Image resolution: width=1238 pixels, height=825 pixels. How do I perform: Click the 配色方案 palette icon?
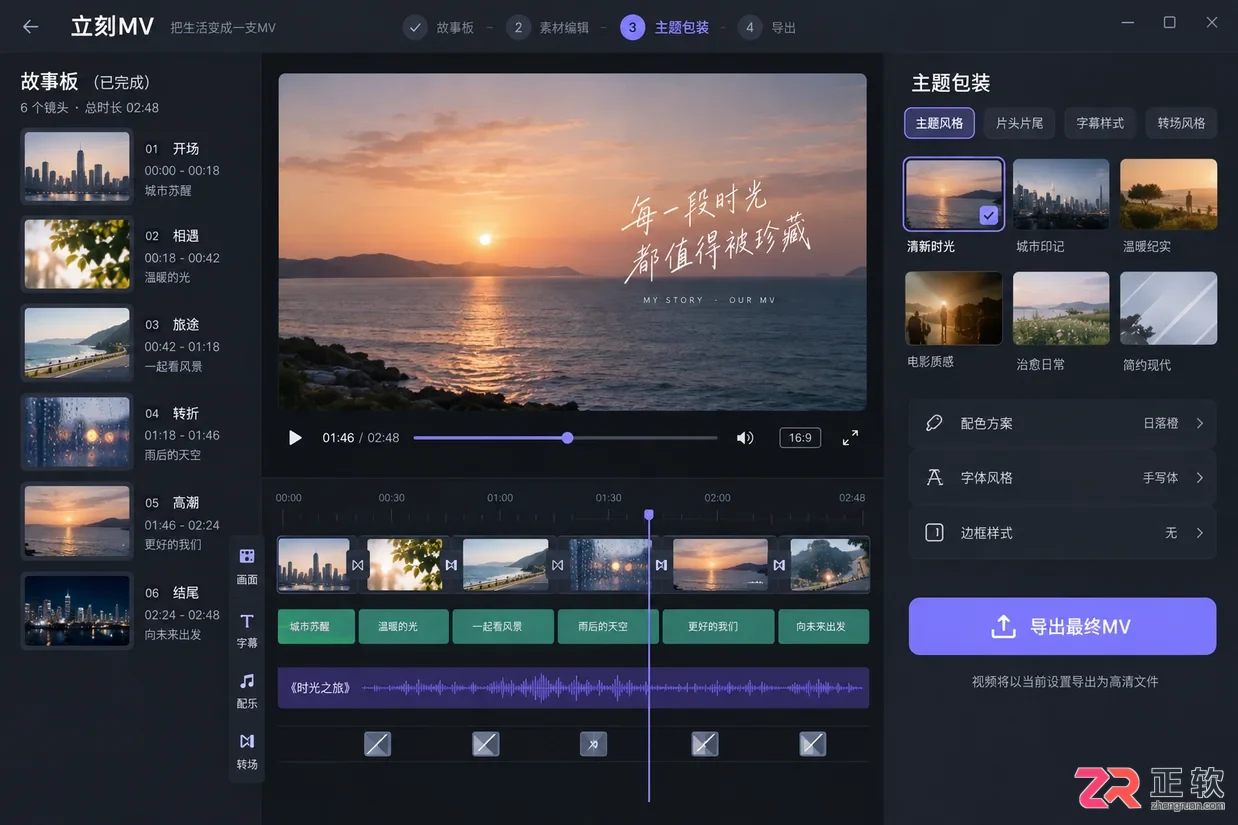pos(934,423)
